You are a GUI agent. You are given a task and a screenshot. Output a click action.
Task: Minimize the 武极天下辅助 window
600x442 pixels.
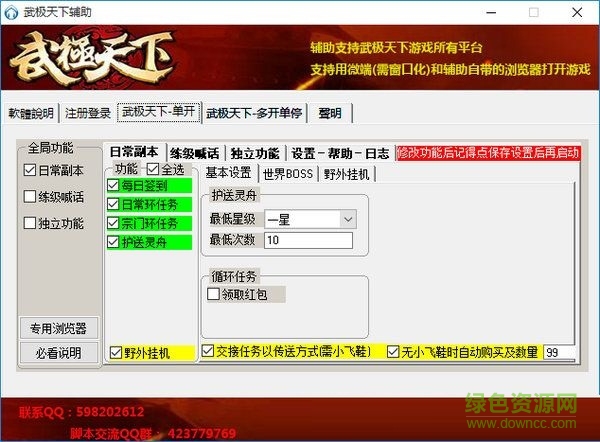point(491,13)
